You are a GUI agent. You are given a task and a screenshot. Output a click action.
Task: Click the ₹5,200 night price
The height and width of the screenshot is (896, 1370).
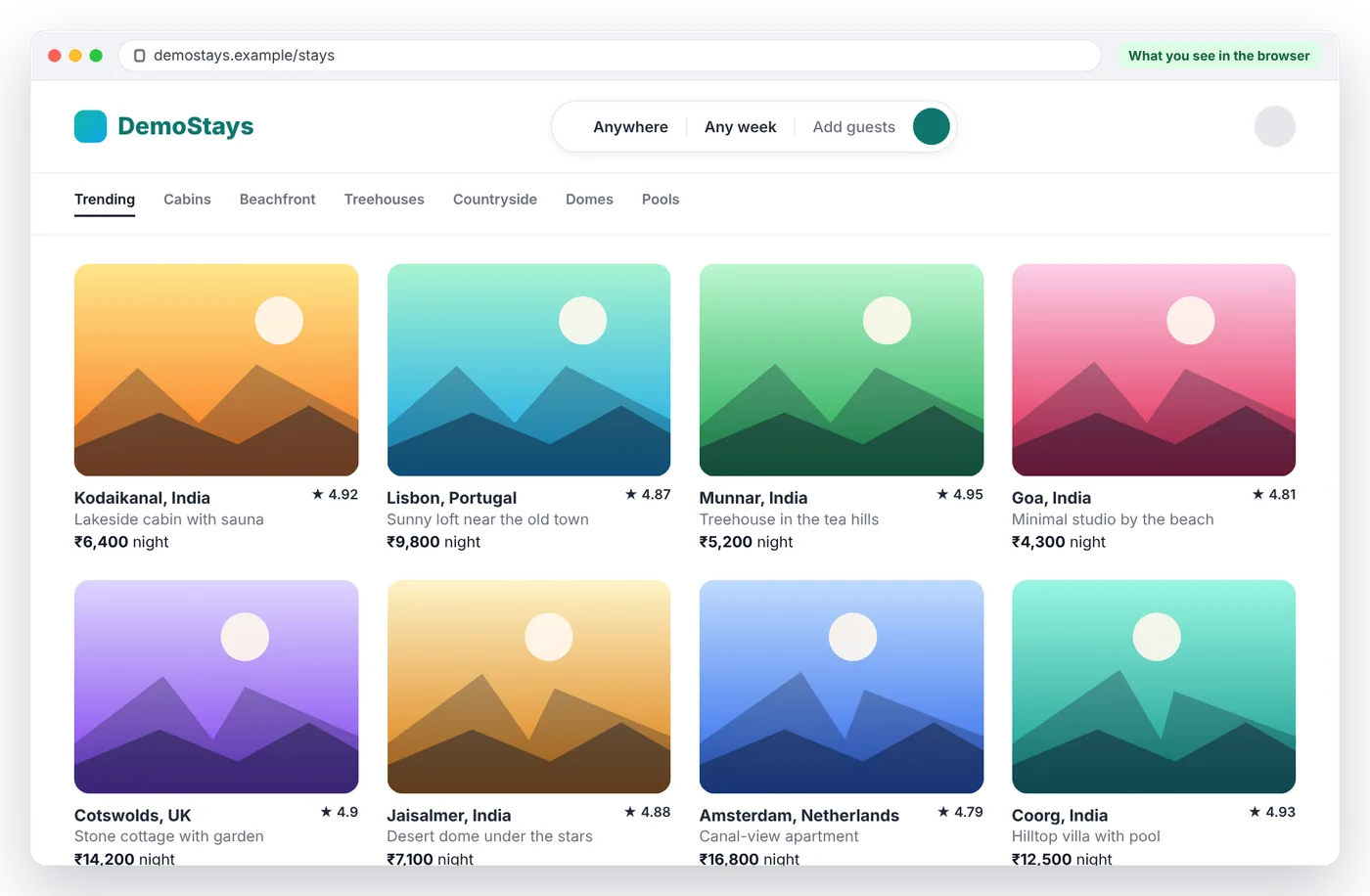(x=746, y=542)
